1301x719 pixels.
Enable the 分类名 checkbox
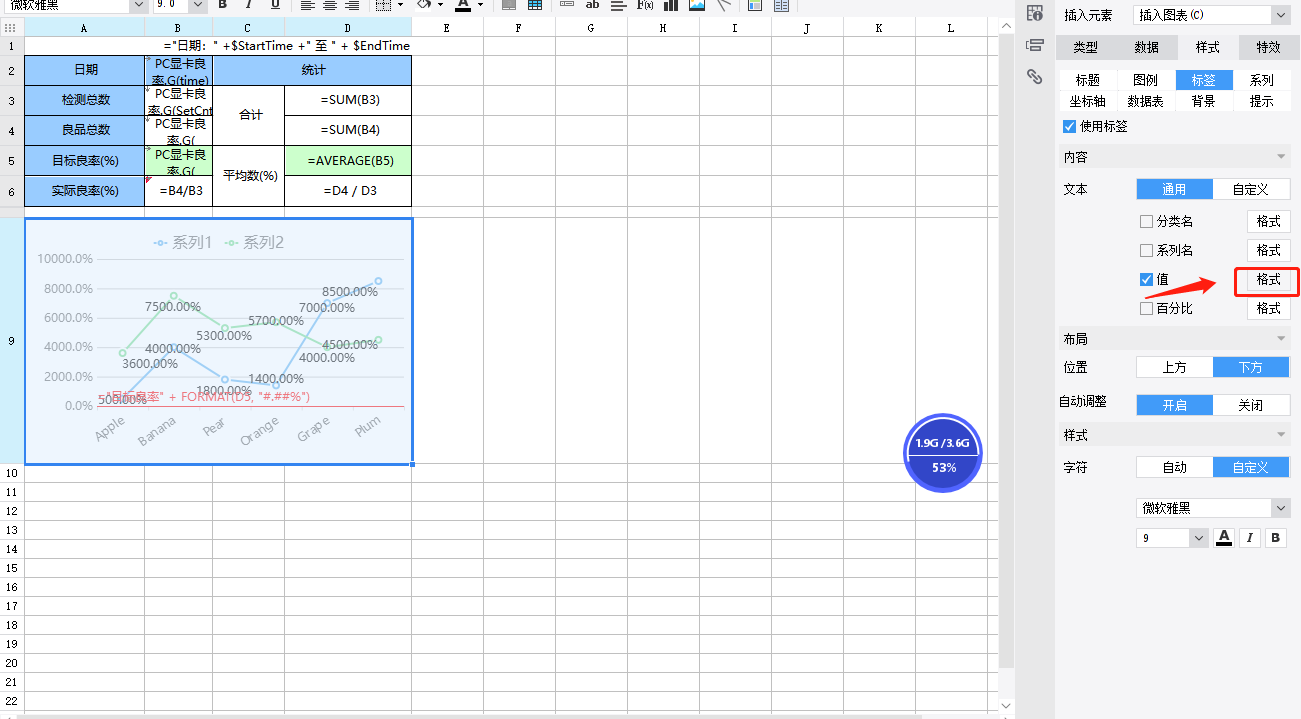pos(1146,222)
